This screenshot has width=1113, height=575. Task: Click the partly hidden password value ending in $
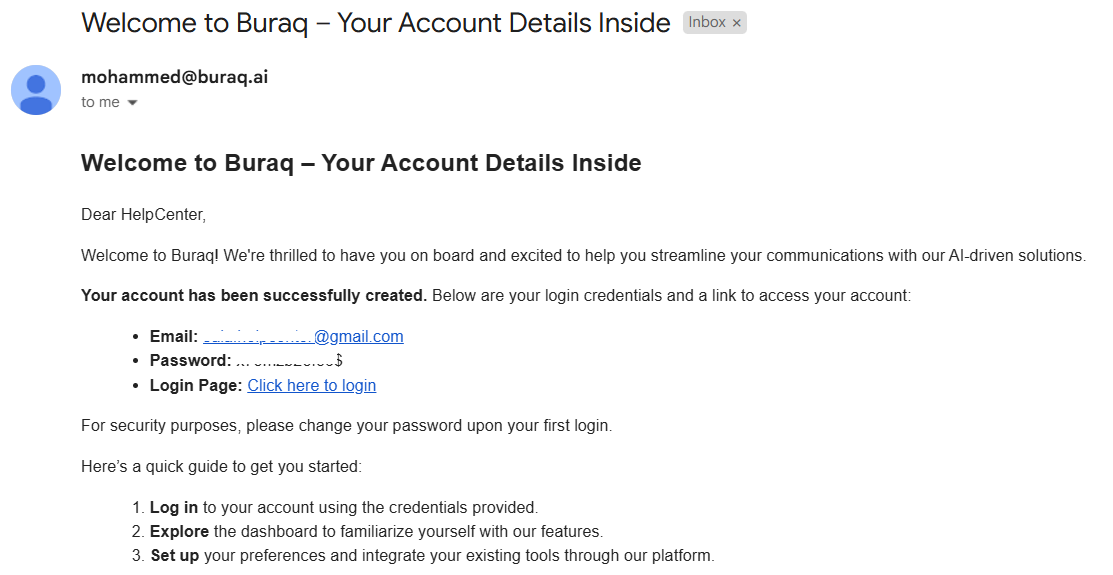(289, 361)
